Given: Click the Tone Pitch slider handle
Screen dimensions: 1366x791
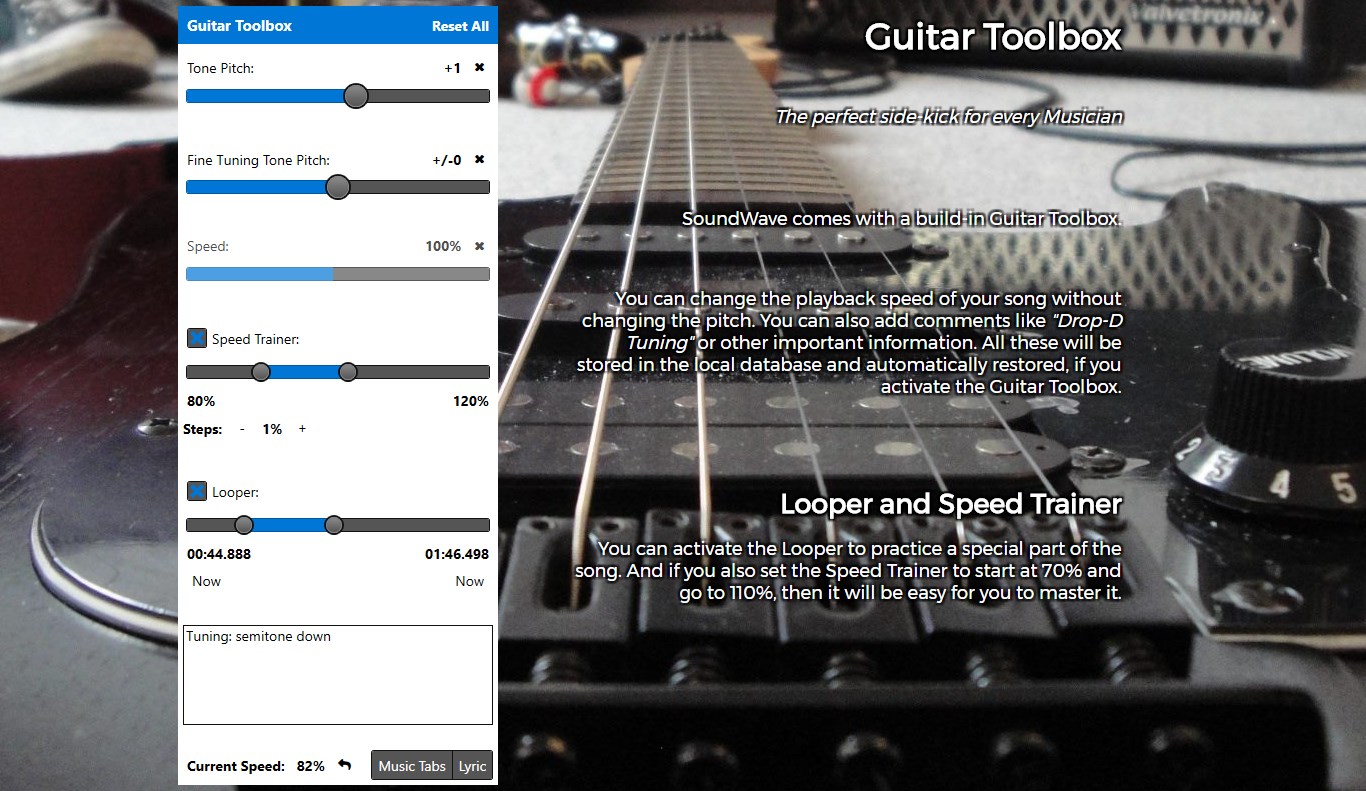Looking at the screenshot, I should click(x=355, y=96).
